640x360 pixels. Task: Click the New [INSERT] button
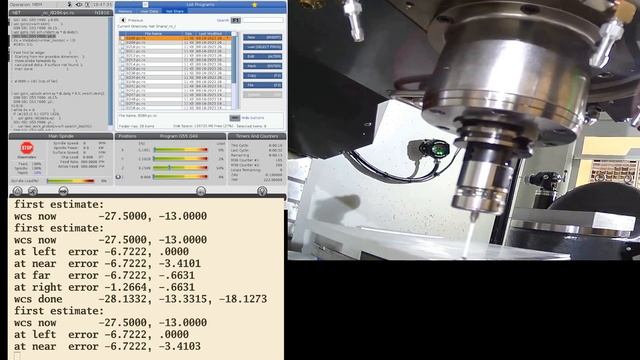pyautogui.click(x=262, y=37)
